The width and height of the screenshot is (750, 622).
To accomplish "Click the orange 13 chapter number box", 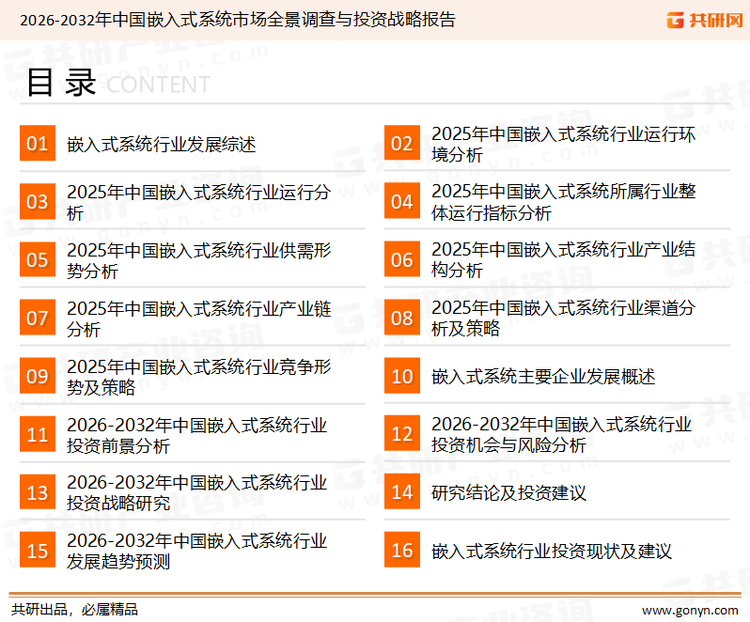I will point(37,492).
